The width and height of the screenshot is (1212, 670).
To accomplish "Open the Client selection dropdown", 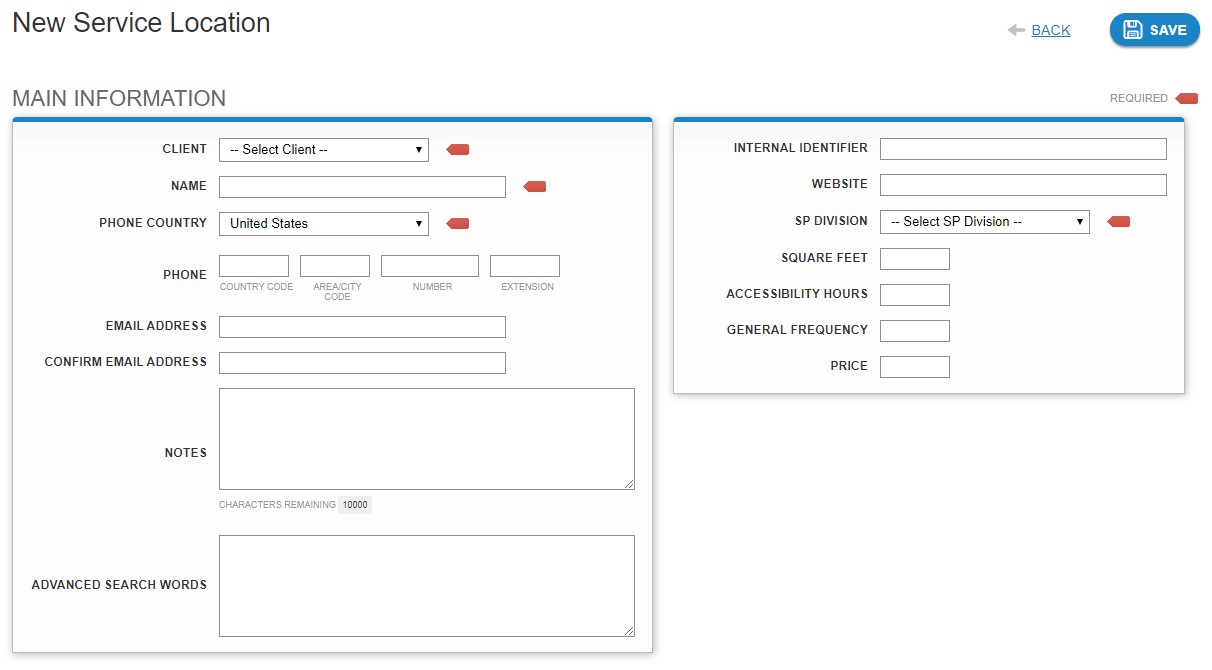I will pyautogui.click(x=323, y=149).
